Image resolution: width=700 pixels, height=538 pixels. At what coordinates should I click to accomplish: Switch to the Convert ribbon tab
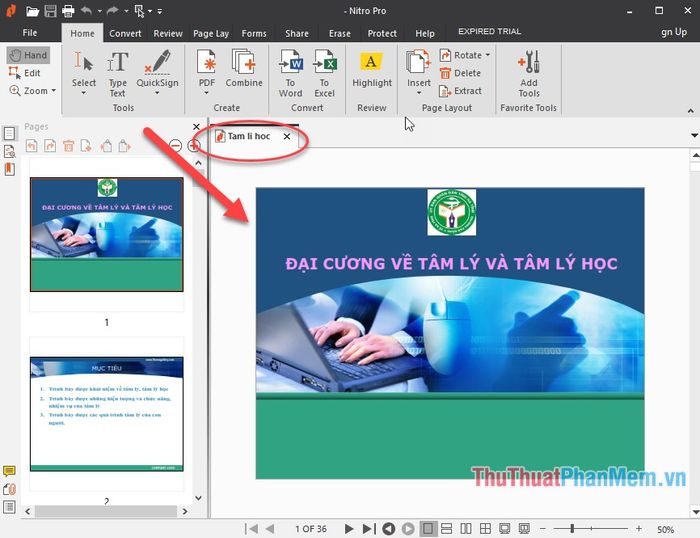click(x=125, y=33)
